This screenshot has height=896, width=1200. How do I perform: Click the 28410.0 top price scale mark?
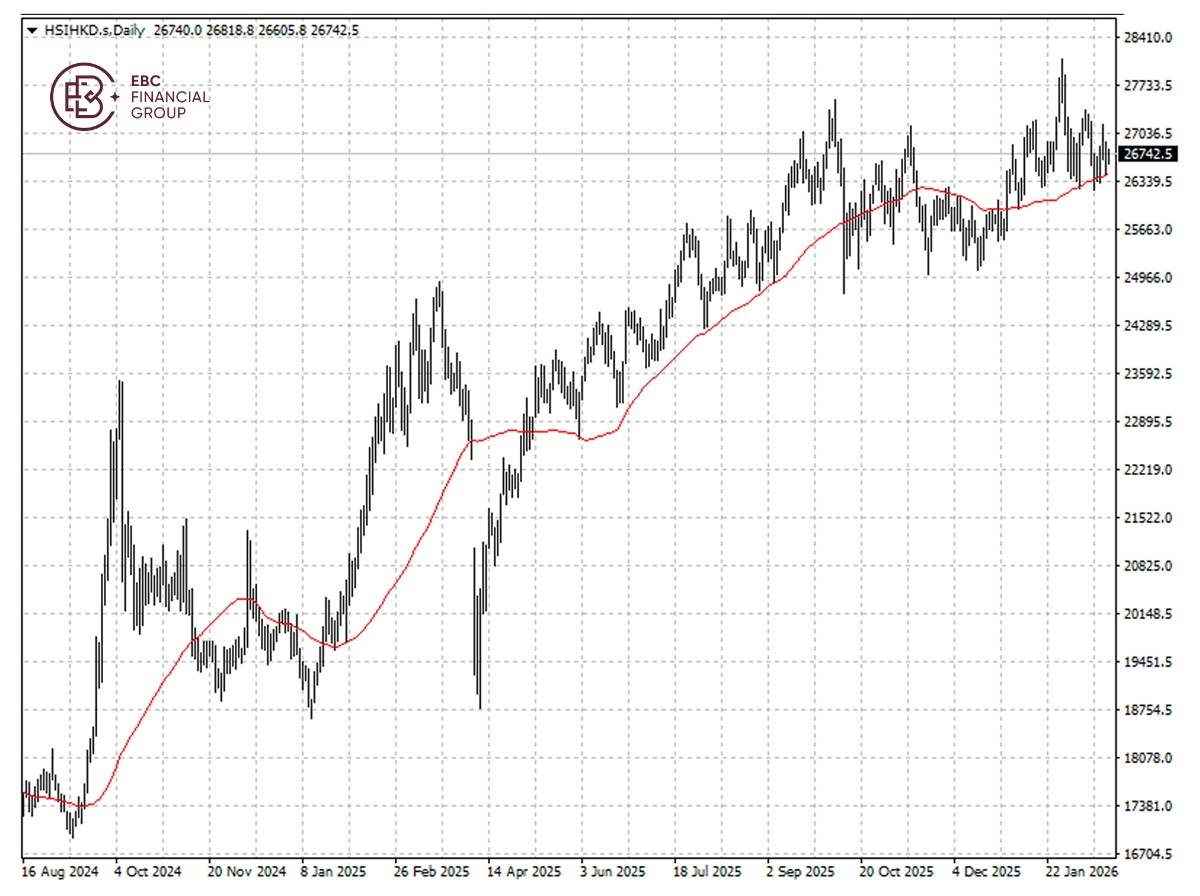click(1146, 39)
